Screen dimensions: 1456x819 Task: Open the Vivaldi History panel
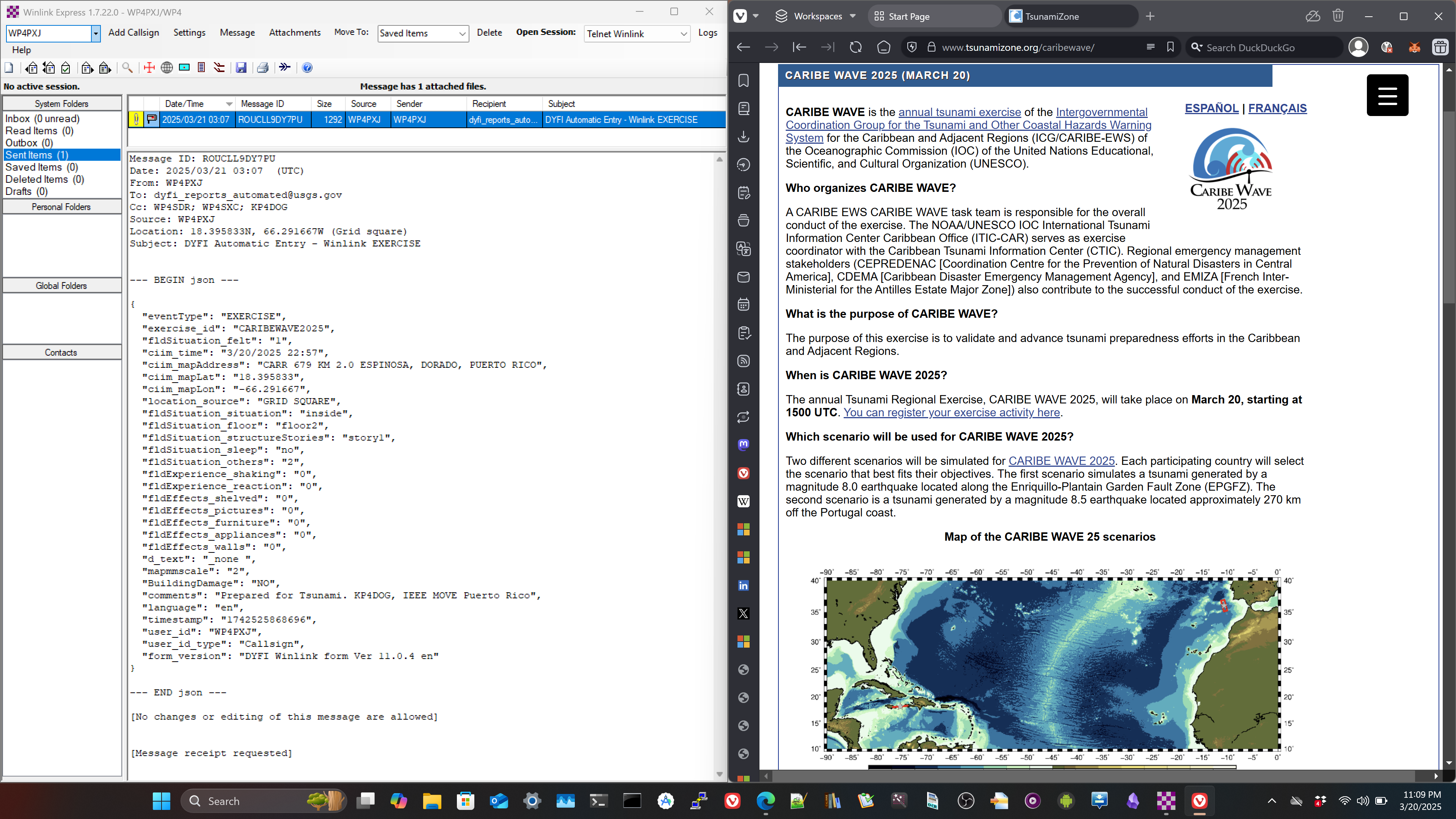(x=744, y=165)
